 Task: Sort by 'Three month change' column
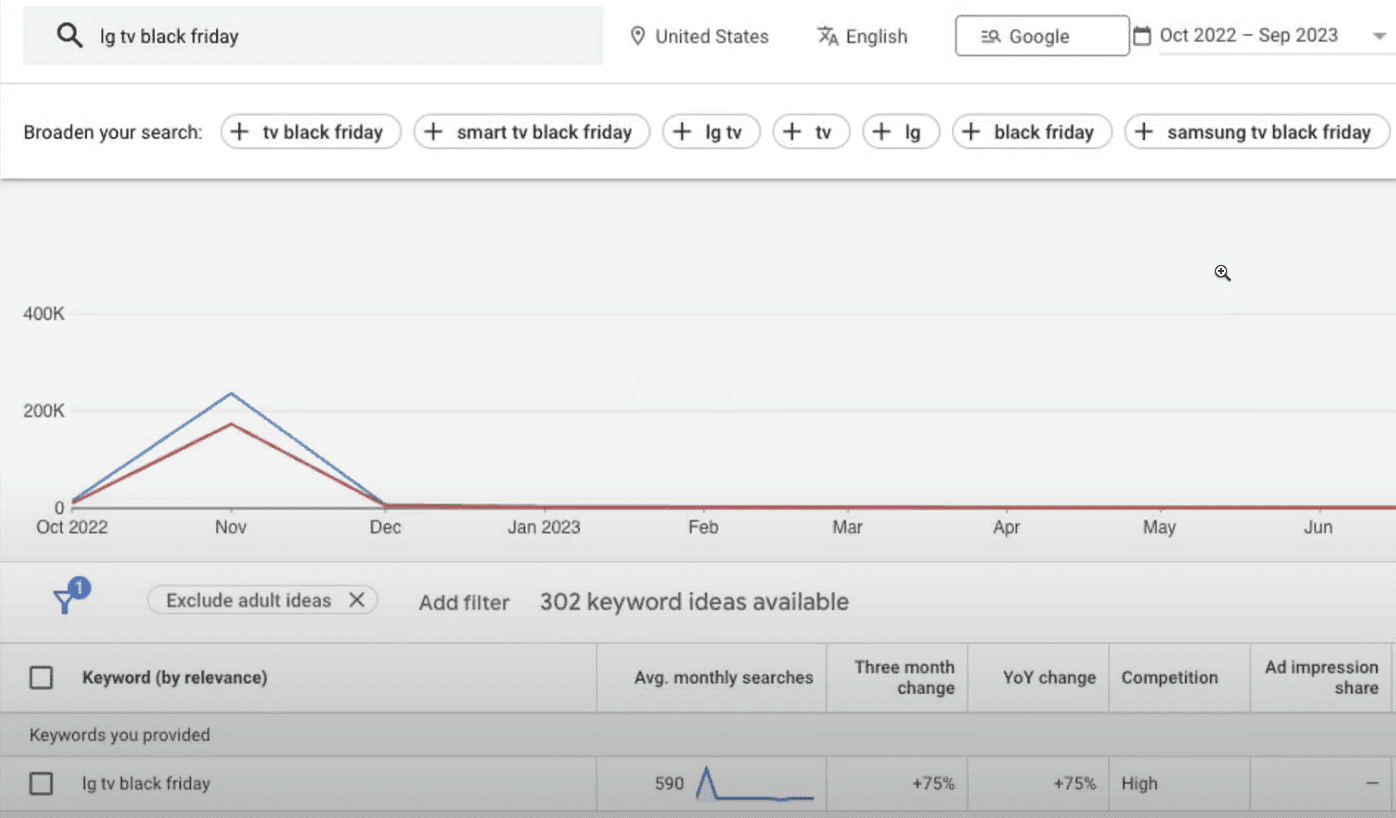904,677
